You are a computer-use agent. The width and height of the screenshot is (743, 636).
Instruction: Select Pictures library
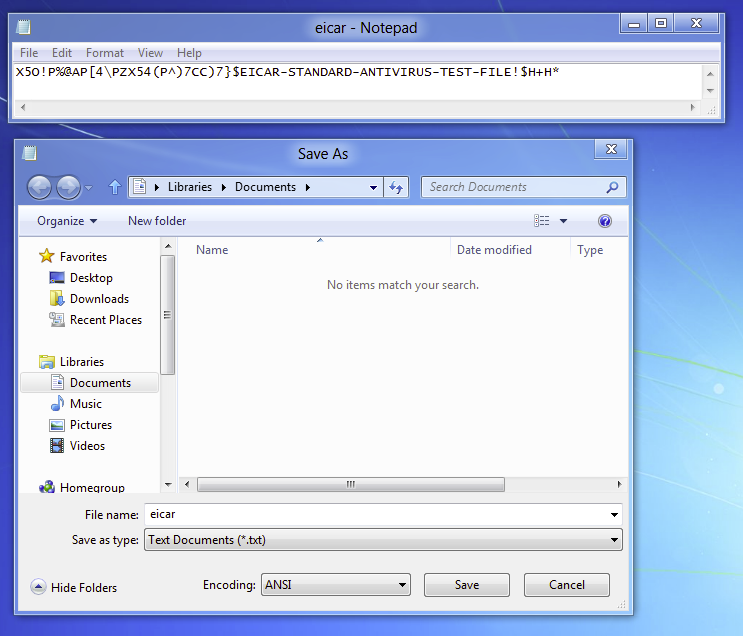[x=91, y=425]
